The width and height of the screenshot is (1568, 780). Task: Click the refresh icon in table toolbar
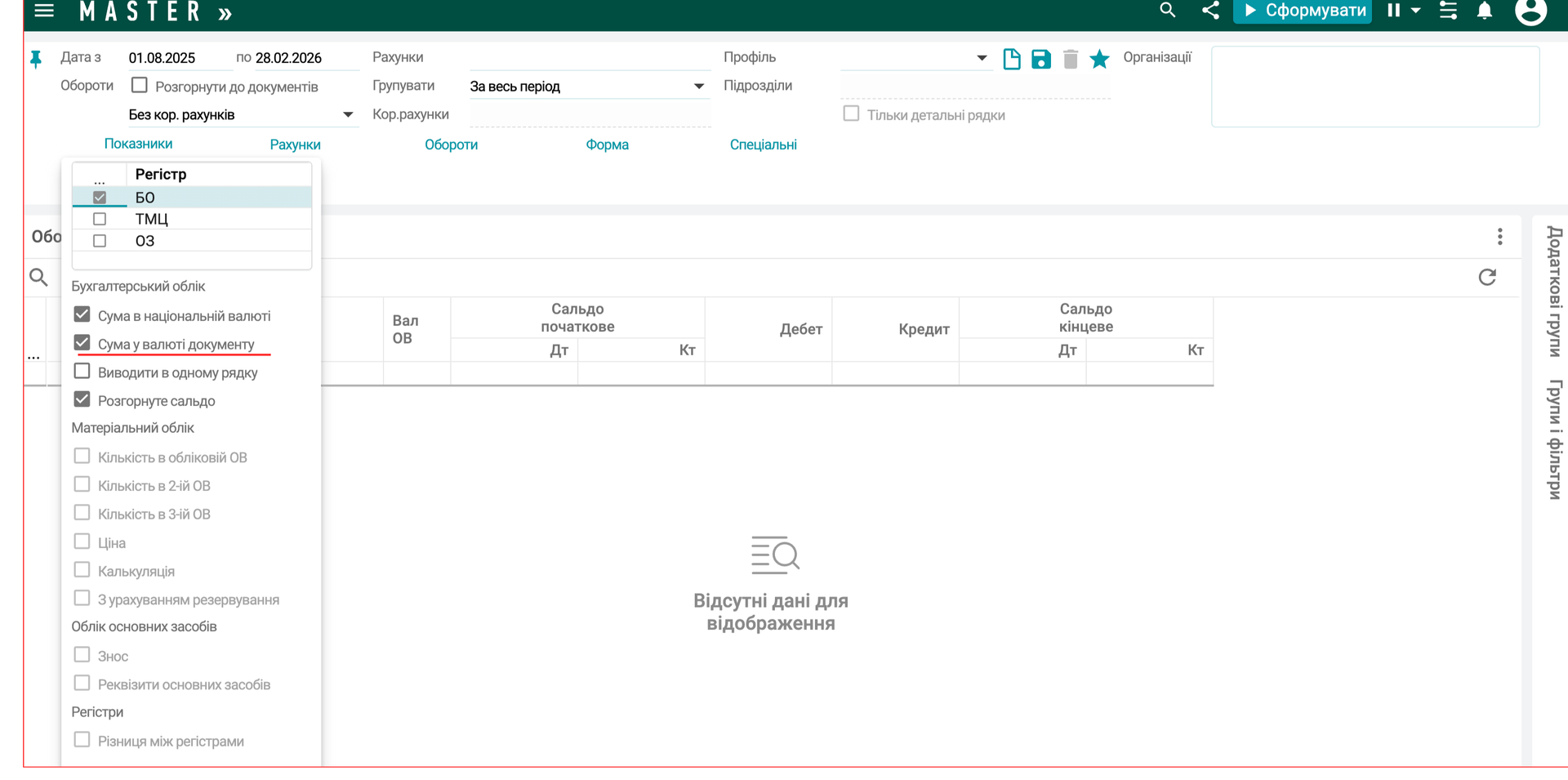1486,278
